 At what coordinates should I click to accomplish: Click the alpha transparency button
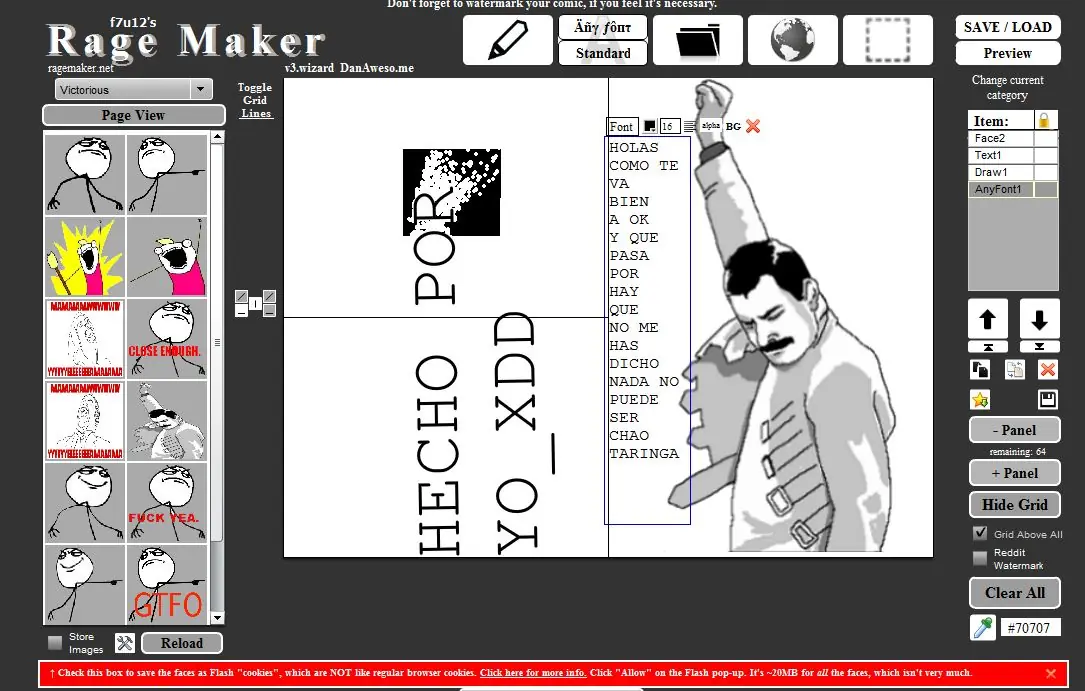point(711,126)
